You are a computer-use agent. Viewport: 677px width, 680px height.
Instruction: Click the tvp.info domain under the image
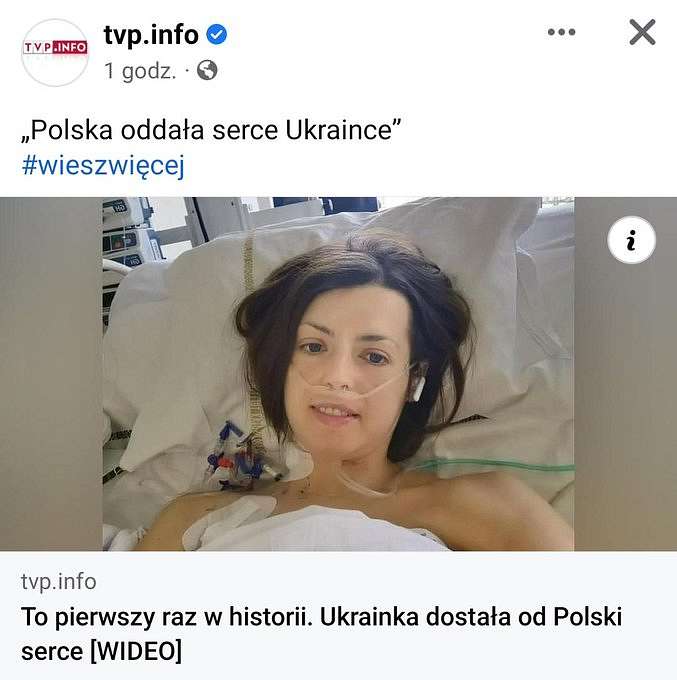[x=59, y=582]
